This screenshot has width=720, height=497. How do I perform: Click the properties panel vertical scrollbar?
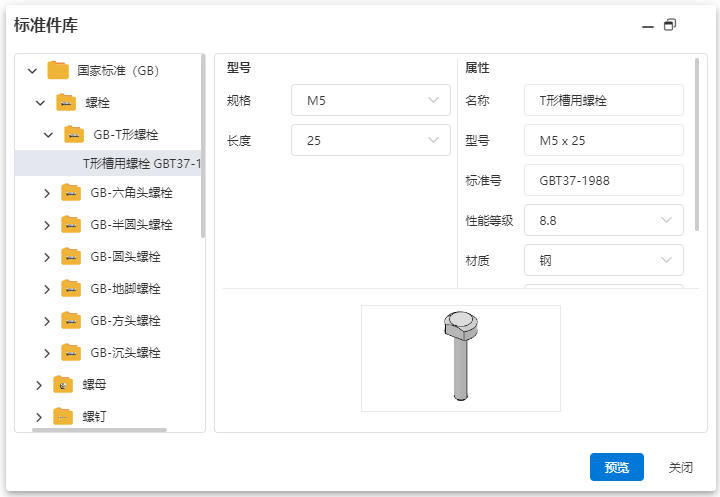click(697, 144)
